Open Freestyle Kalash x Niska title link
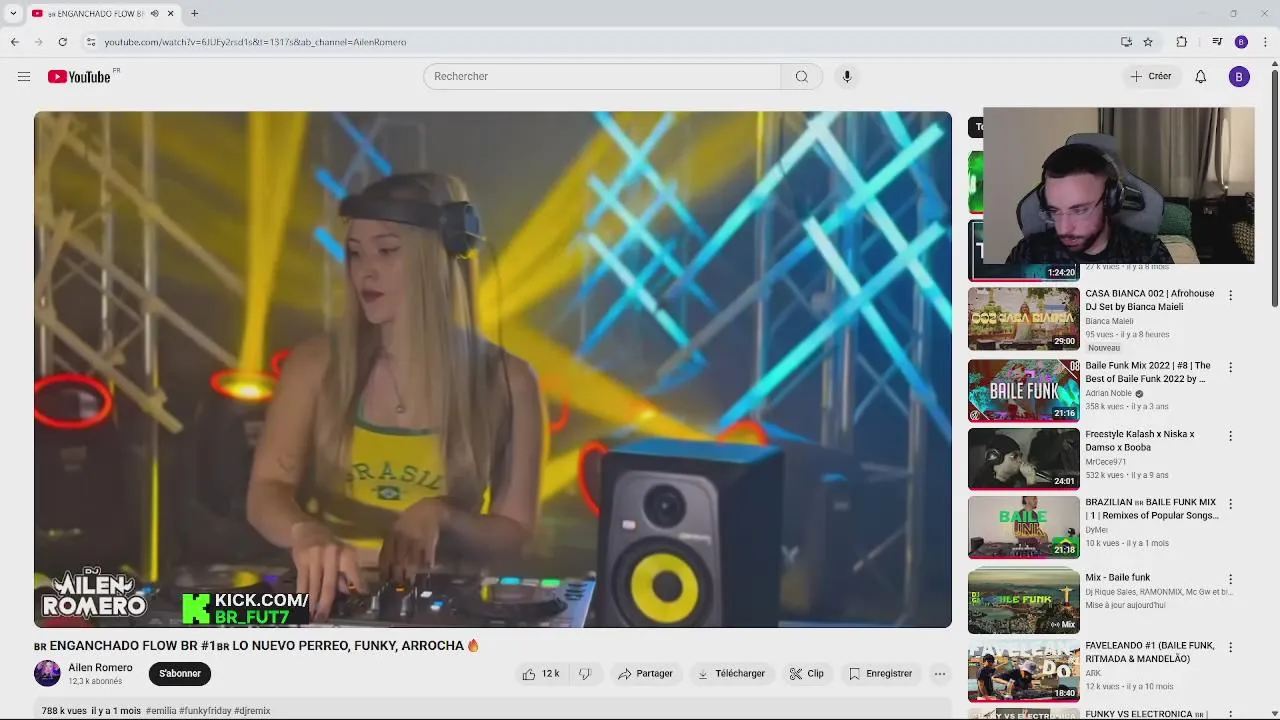 pyautogui.click(x=1140, y=441)
